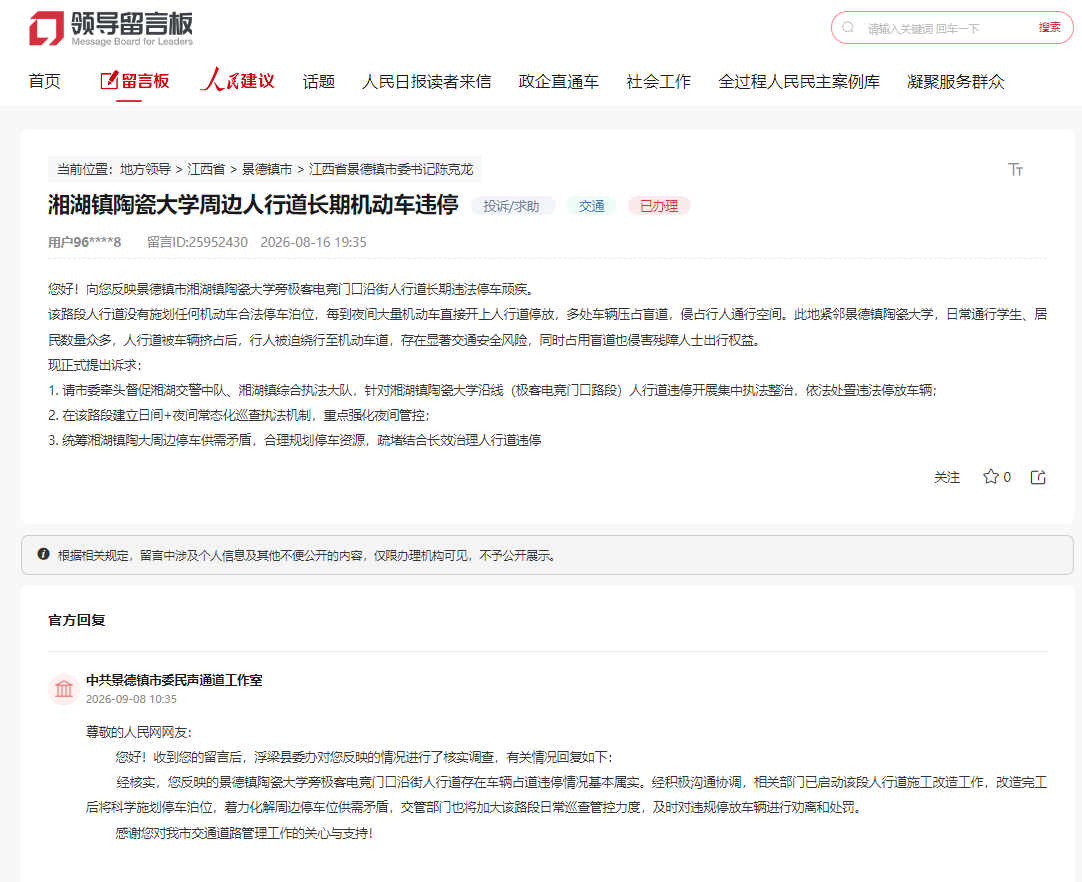Click responder name 中共景德镇市委民声通道工作室
1082x882 pixels.
174,680
